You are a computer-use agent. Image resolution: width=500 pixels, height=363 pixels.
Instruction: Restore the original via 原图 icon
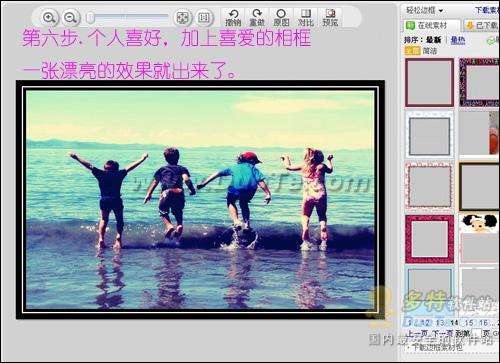(281, 18)
